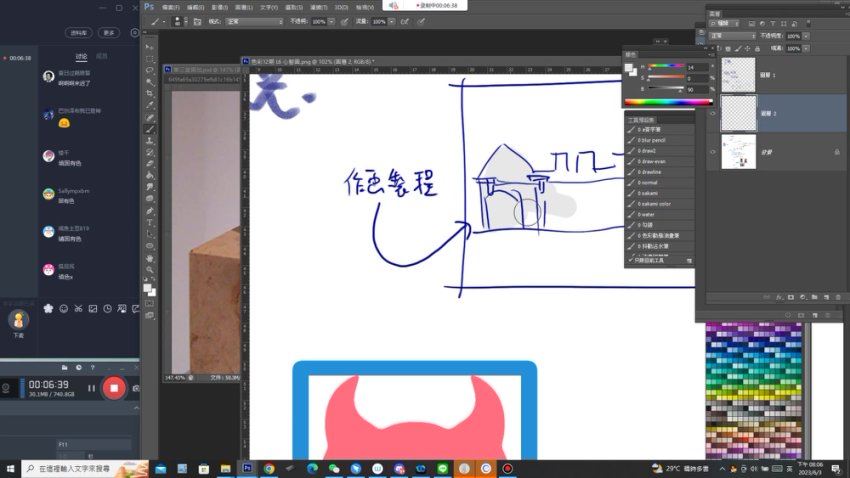Toggle lock position icon in layers panel
850x478 pixels.
click(748, 49)
